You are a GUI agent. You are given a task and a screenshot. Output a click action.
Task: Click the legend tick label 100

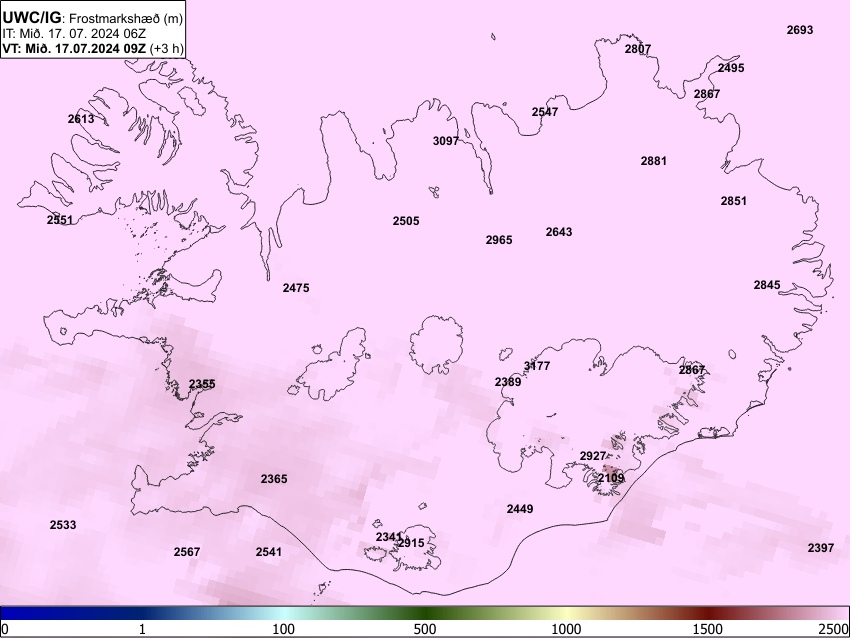pos(284,629)
